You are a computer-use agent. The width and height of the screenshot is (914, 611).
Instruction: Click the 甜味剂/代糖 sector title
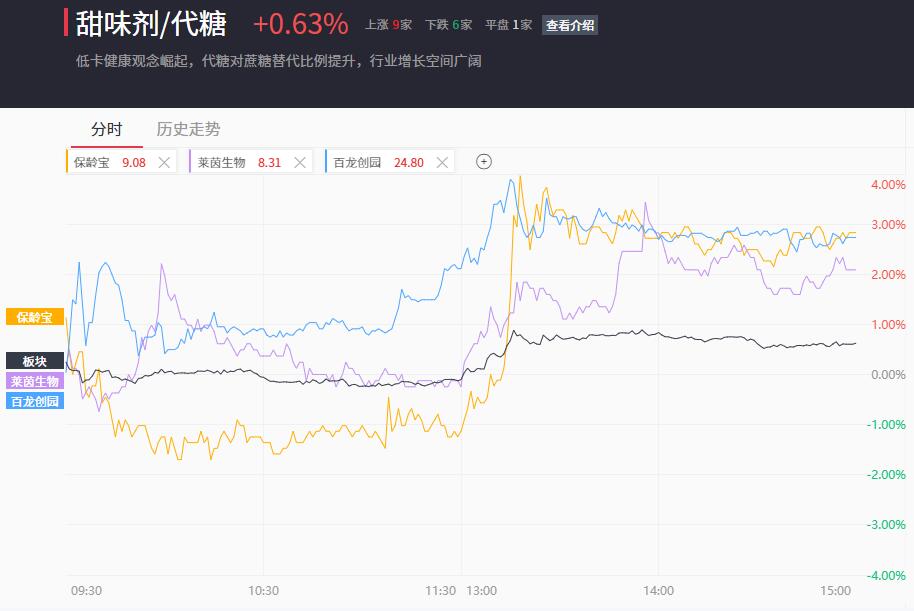[x=151, y=24]
